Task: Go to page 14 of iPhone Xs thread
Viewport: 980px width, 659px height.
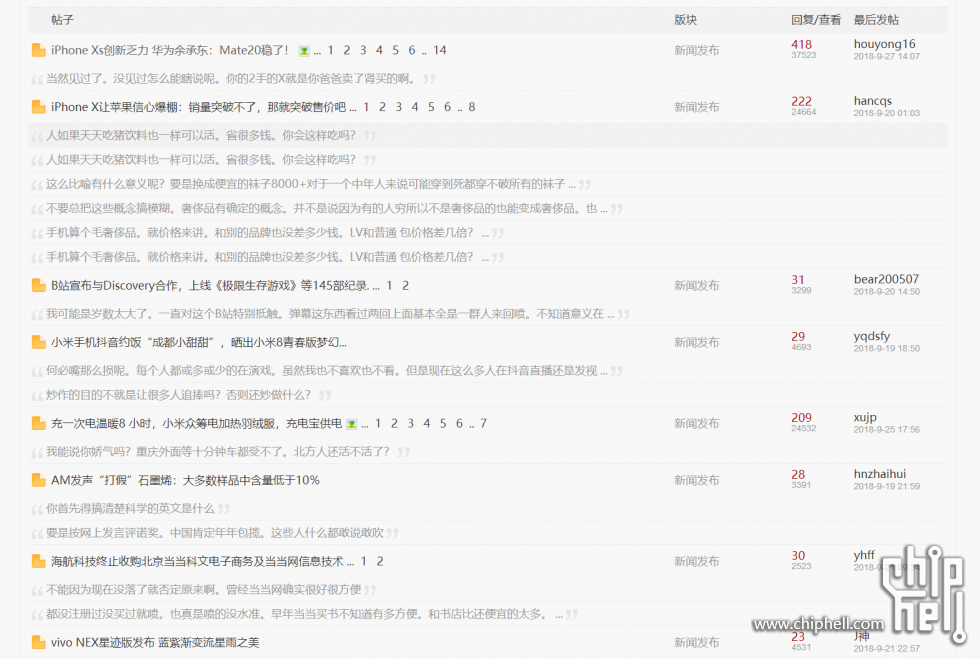Action: click(x=440, y=50)
